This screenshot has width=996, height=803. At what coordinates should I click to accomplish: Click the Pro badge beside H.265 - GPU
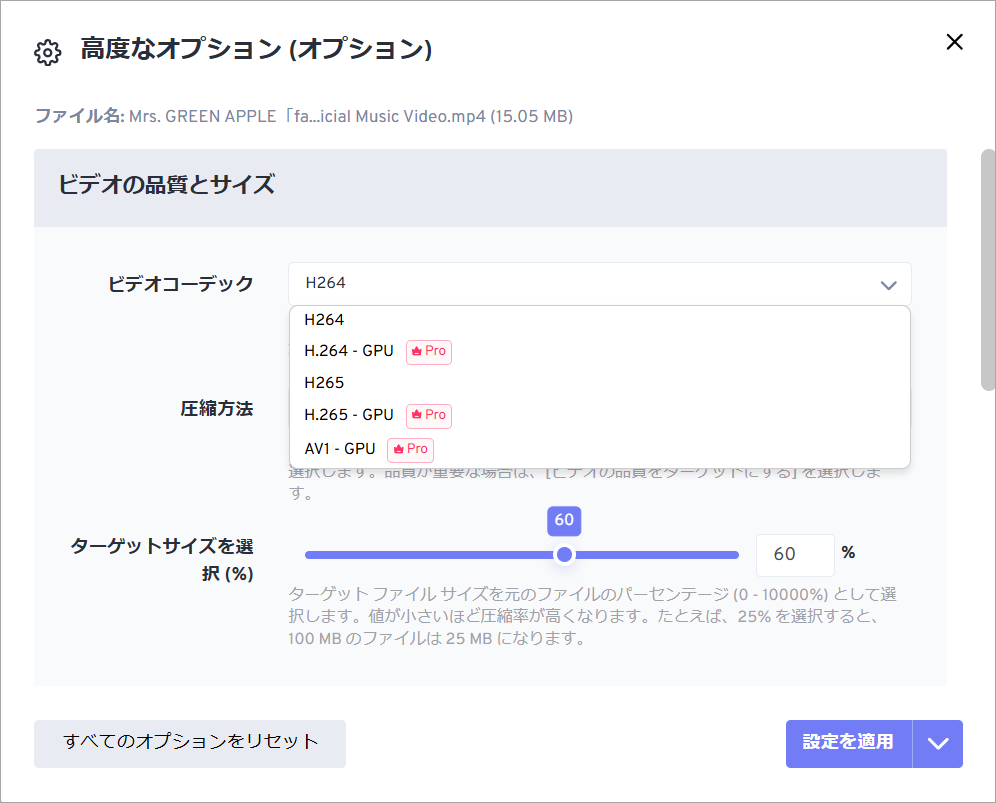[429, 415]
